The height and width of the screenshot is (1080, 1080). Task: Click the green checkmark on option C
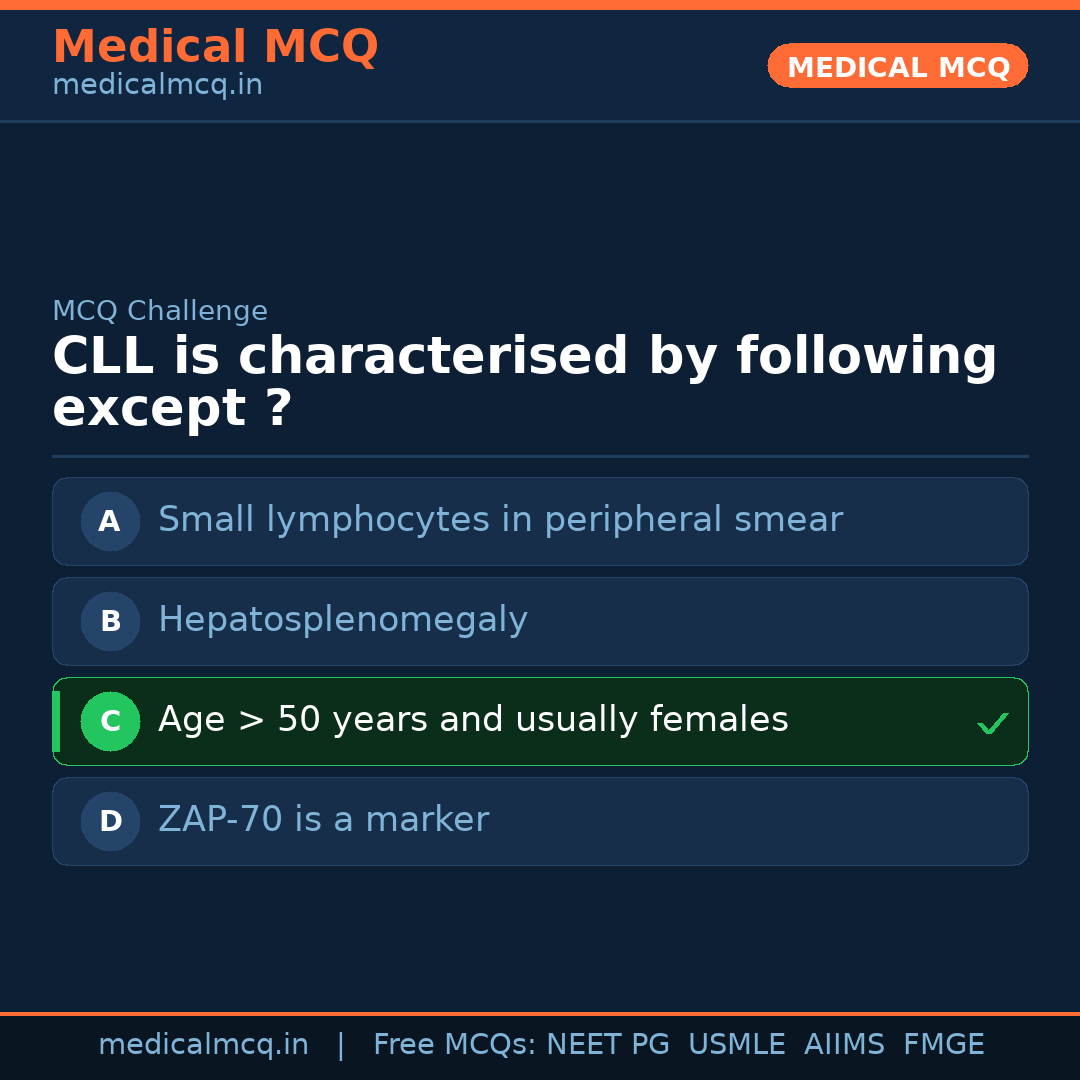[993, 723]
